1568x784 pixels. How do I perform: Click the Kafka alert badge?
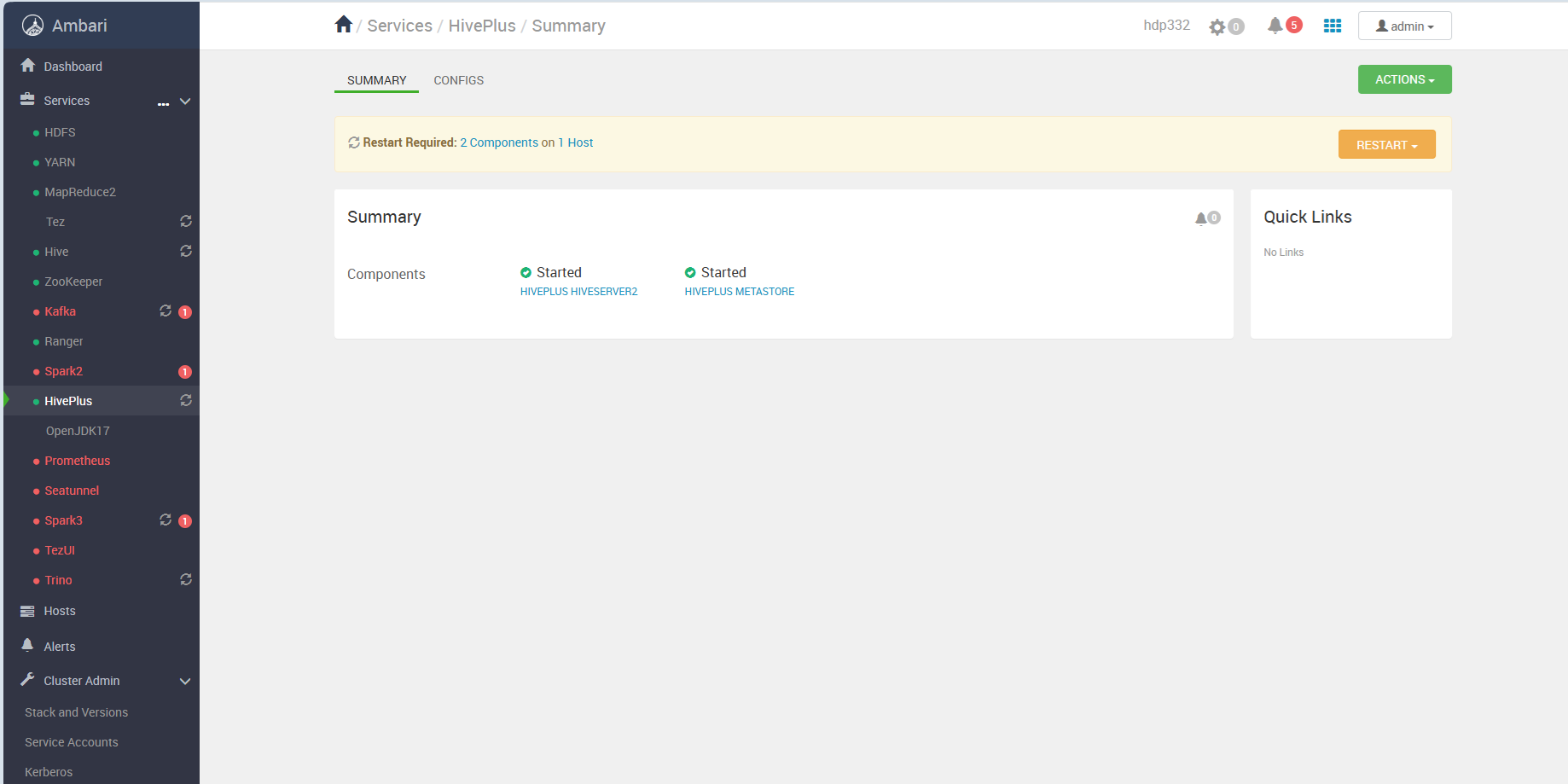[185, 312]
